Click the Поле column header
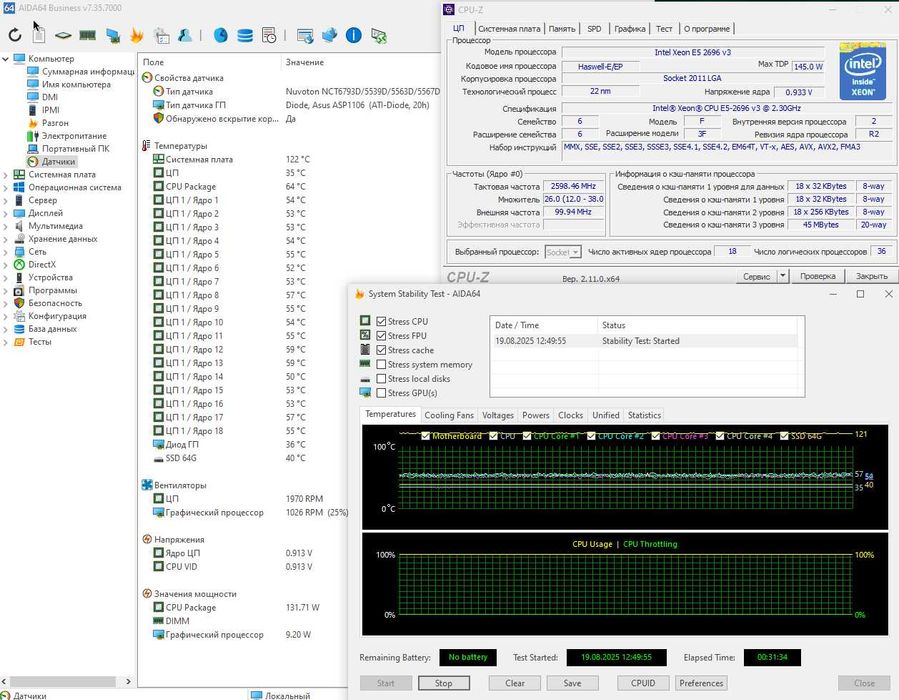 153,62
